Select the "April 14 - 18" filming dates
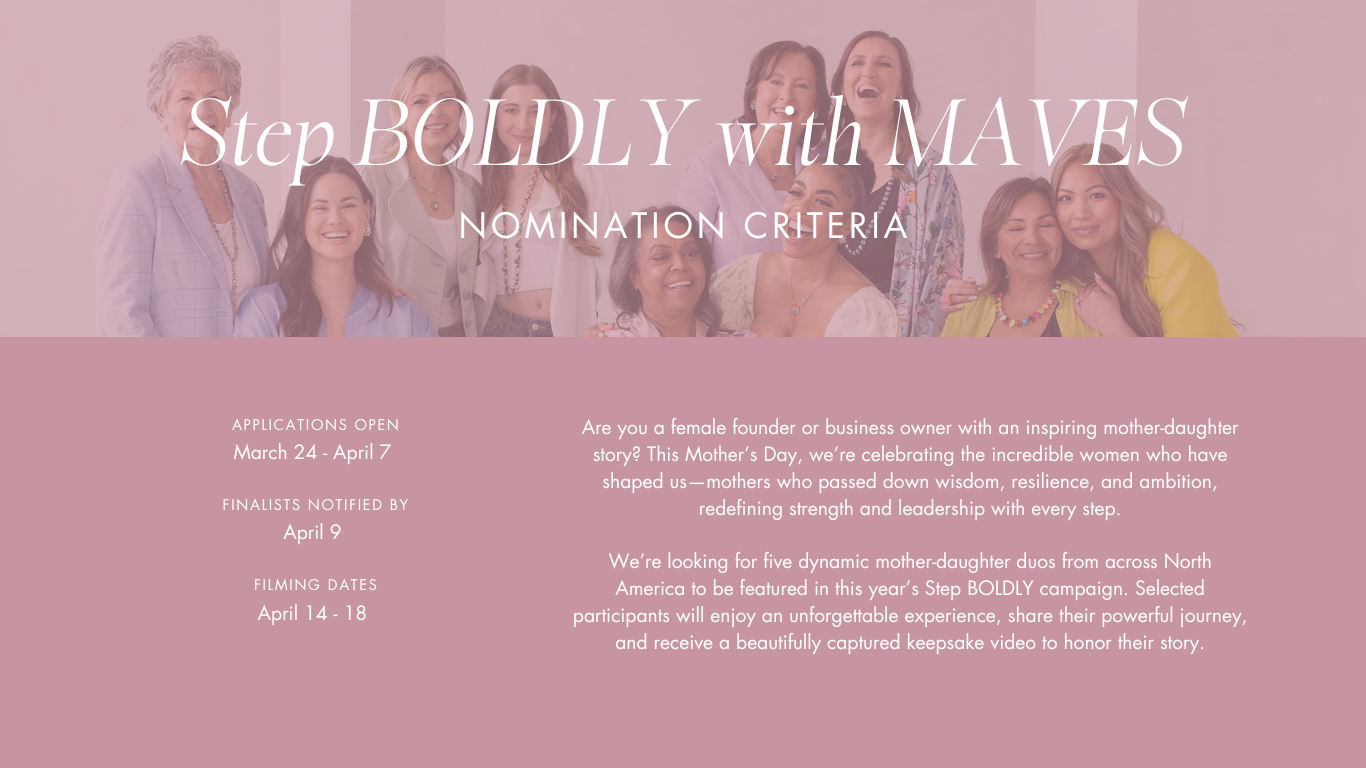Image resolution: width=1366 pixels, height=768 pixels. pyautogui.click(x=312, y=613)
